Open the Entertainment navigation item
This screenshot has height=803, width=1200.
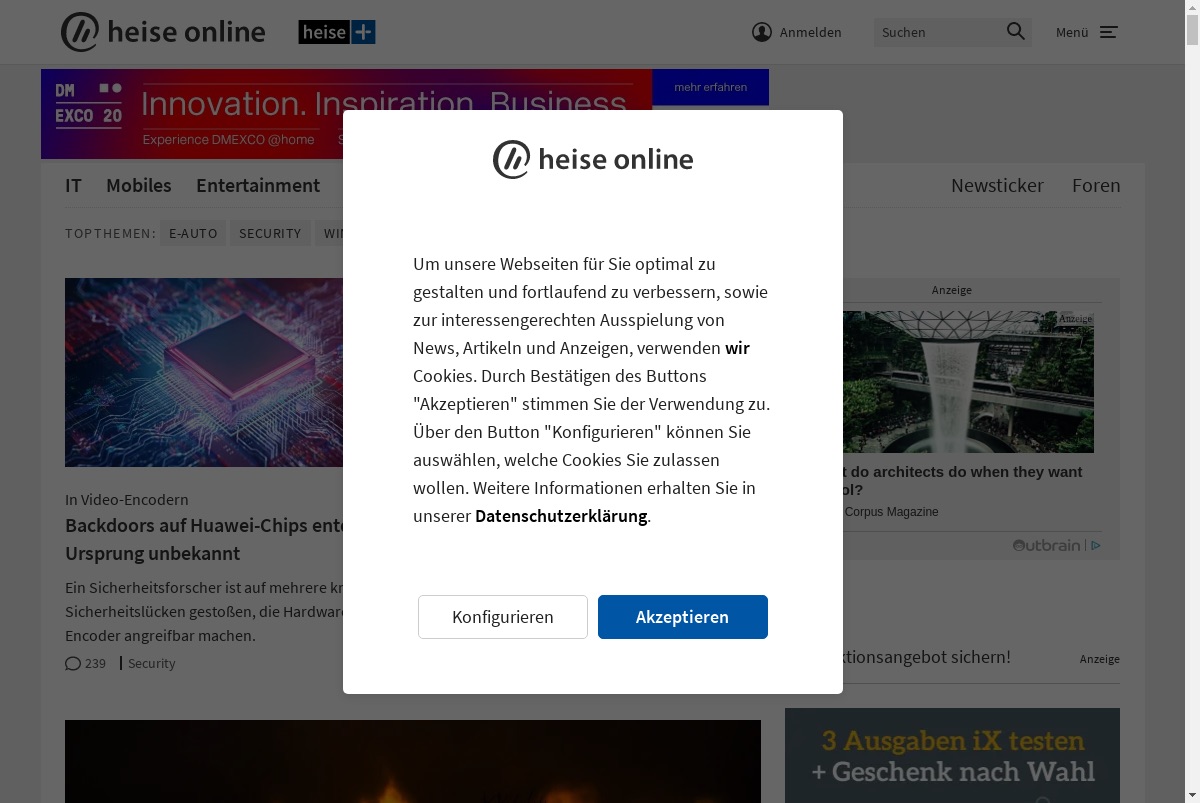tap(258, 185)
